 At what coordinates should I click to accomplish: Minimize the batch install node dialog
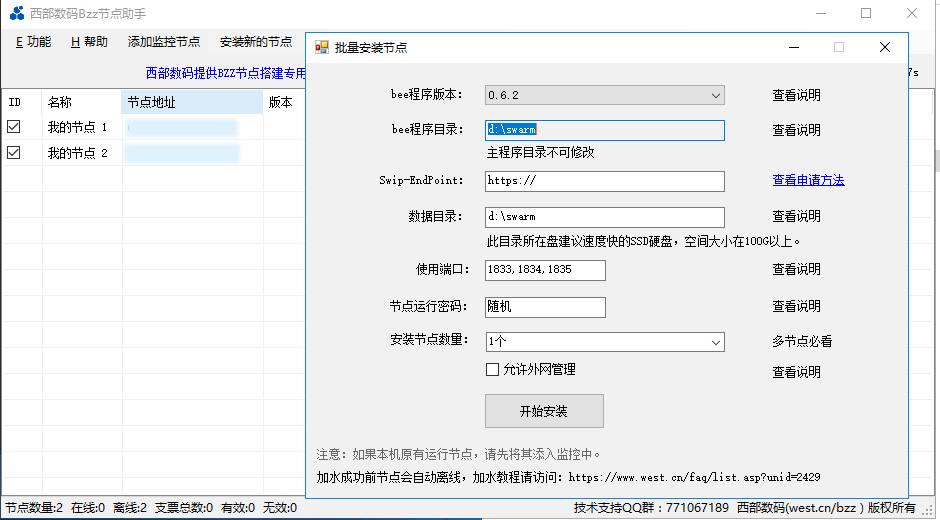793,47
